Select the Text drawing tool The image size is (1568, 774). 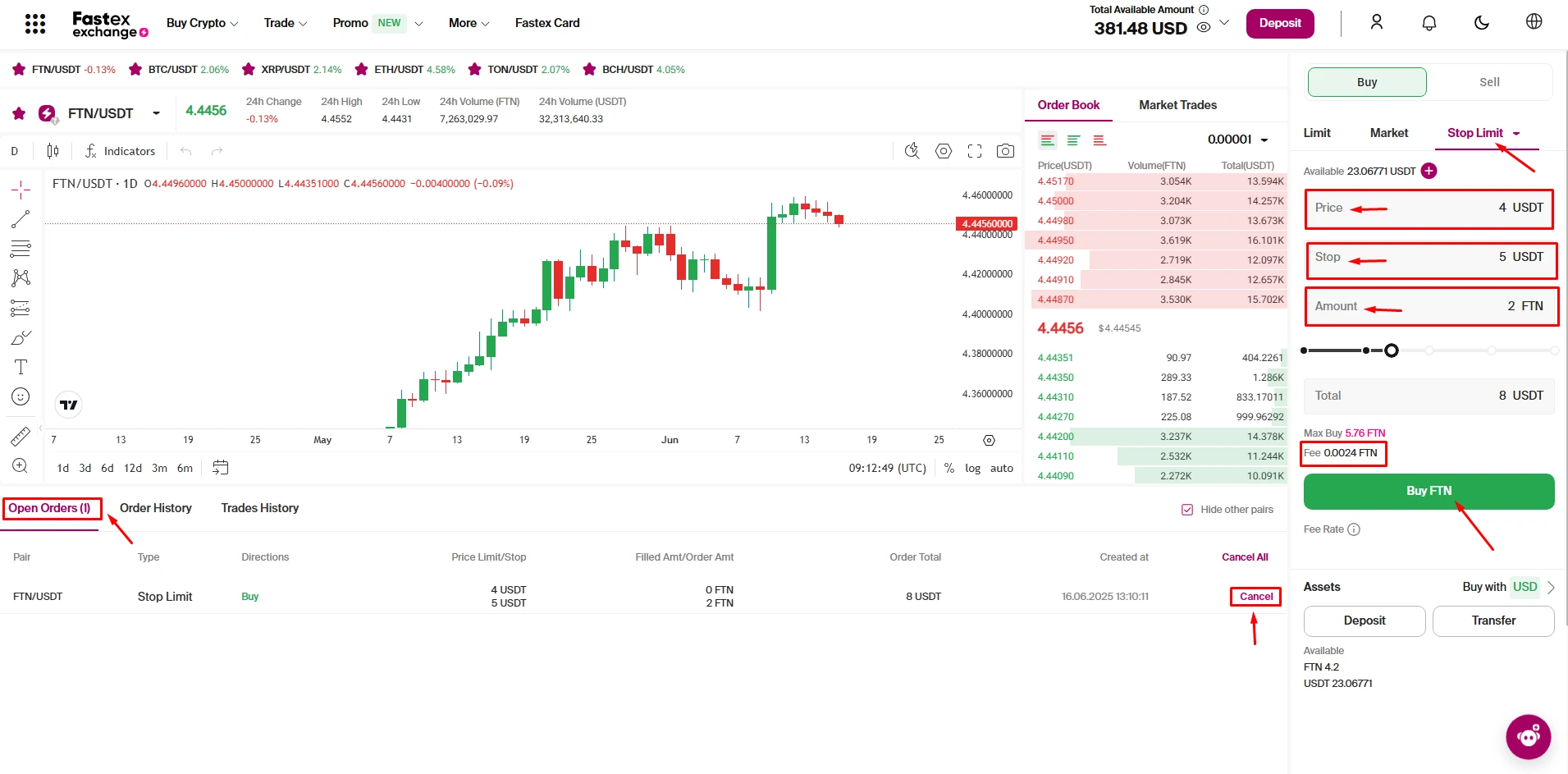[21, 367]
